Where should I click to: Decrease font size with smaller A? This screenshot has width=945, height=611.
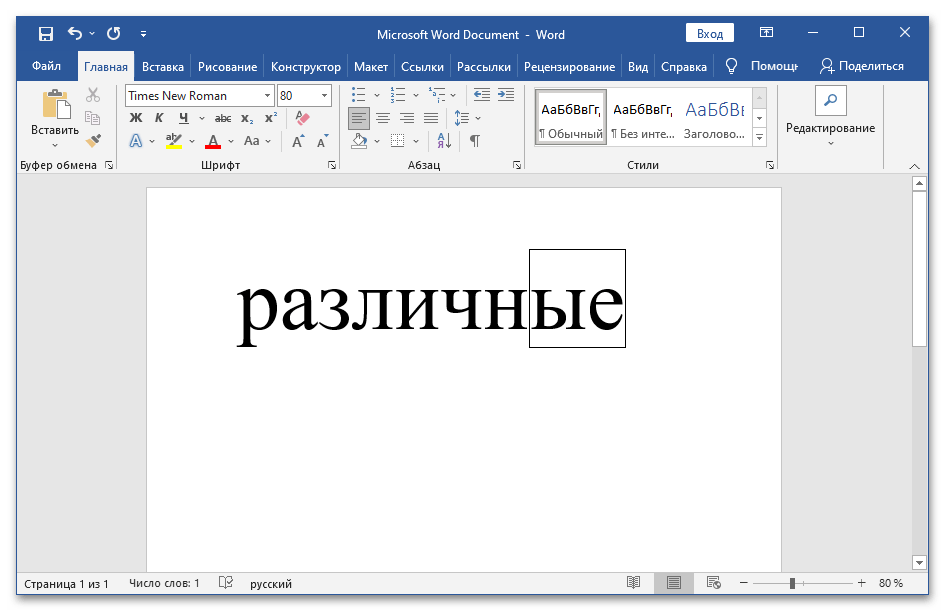pos(323,141)
